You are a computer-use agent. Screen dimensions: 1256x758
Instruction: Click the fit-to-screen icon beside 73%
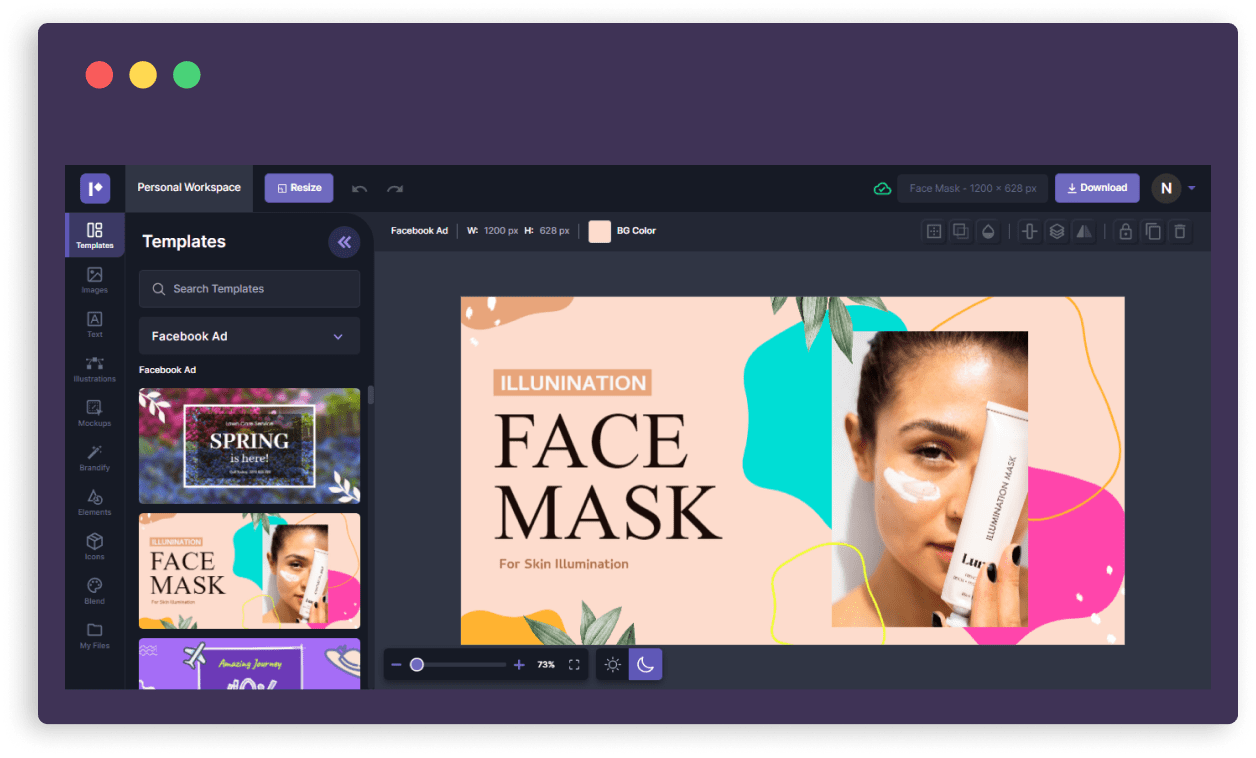574,665
